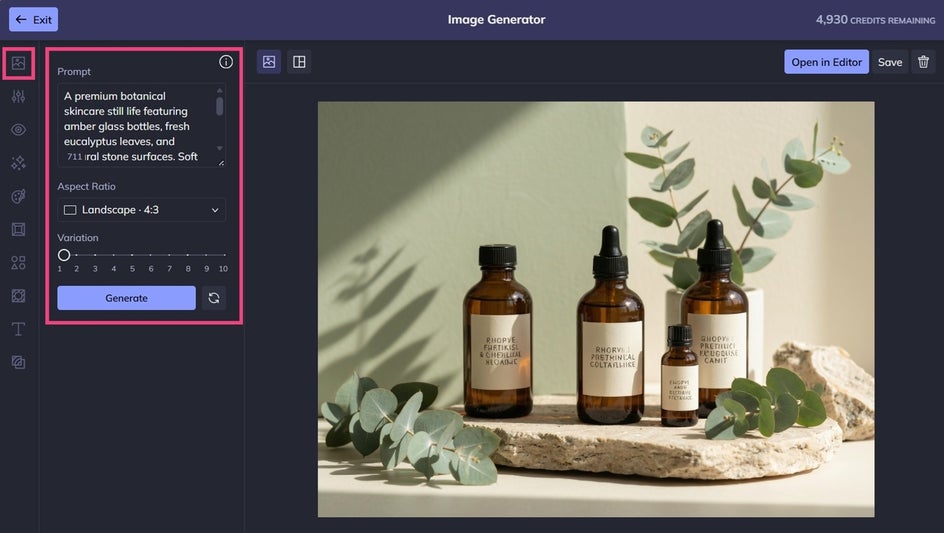Click the Variation slider handle at 1
Screen dimensions: 944x533
pyautogui.click(x=64, y=255)
